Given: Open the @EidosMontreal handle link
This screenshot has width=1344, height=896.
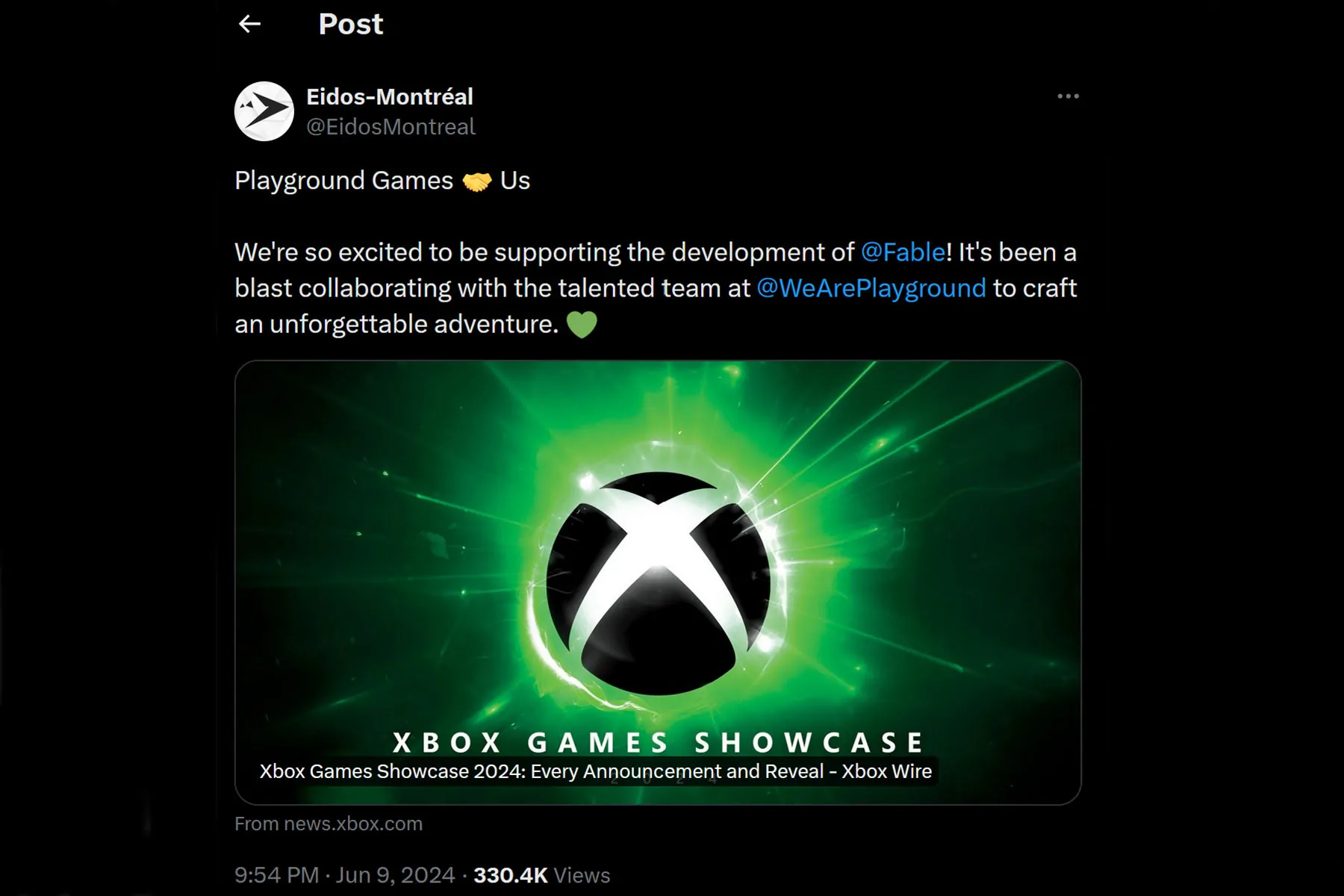Looking at the screenshot, I should point(391,127).
